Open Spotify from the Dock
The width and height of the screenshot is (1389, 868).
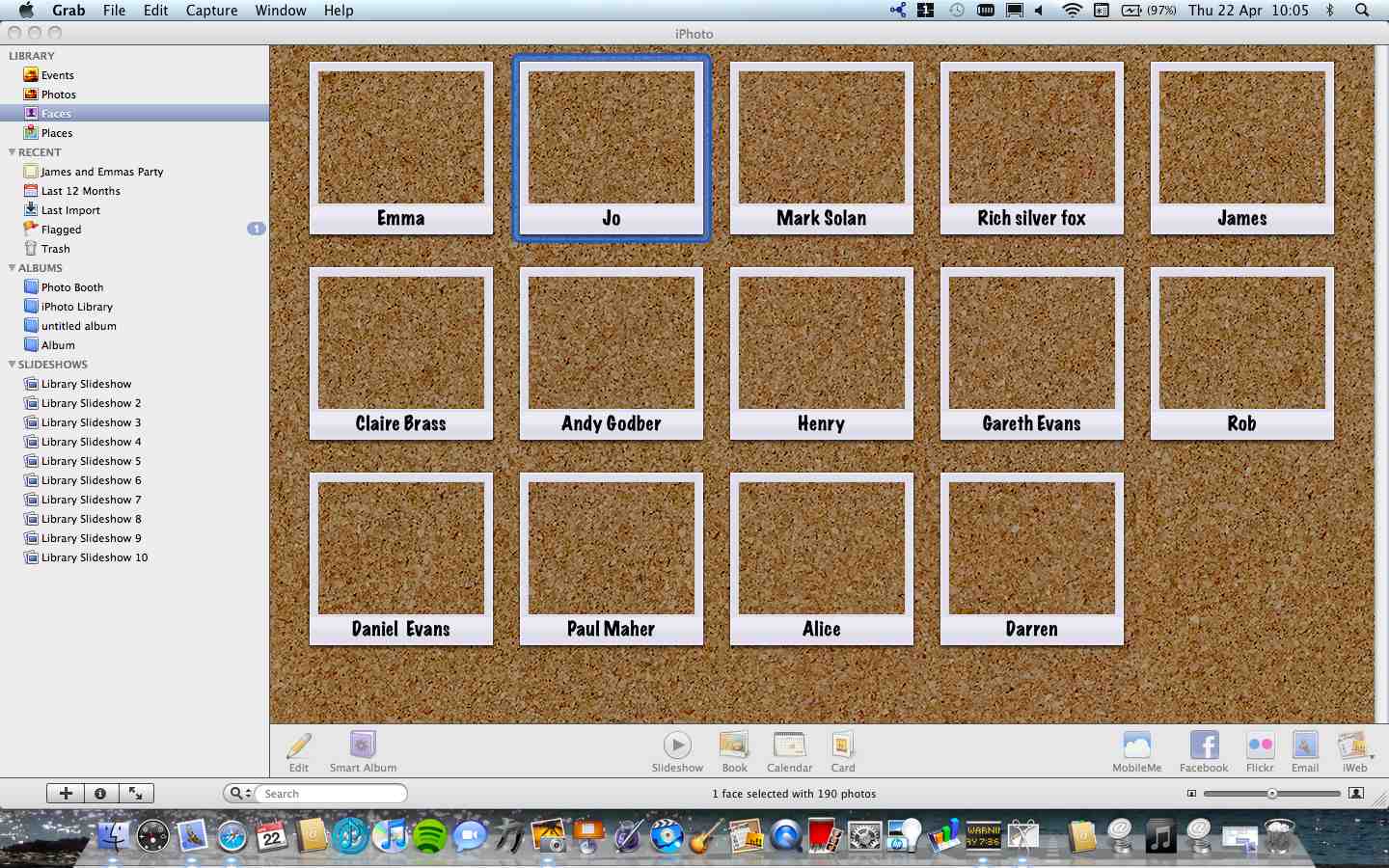[x=430, y=835]
